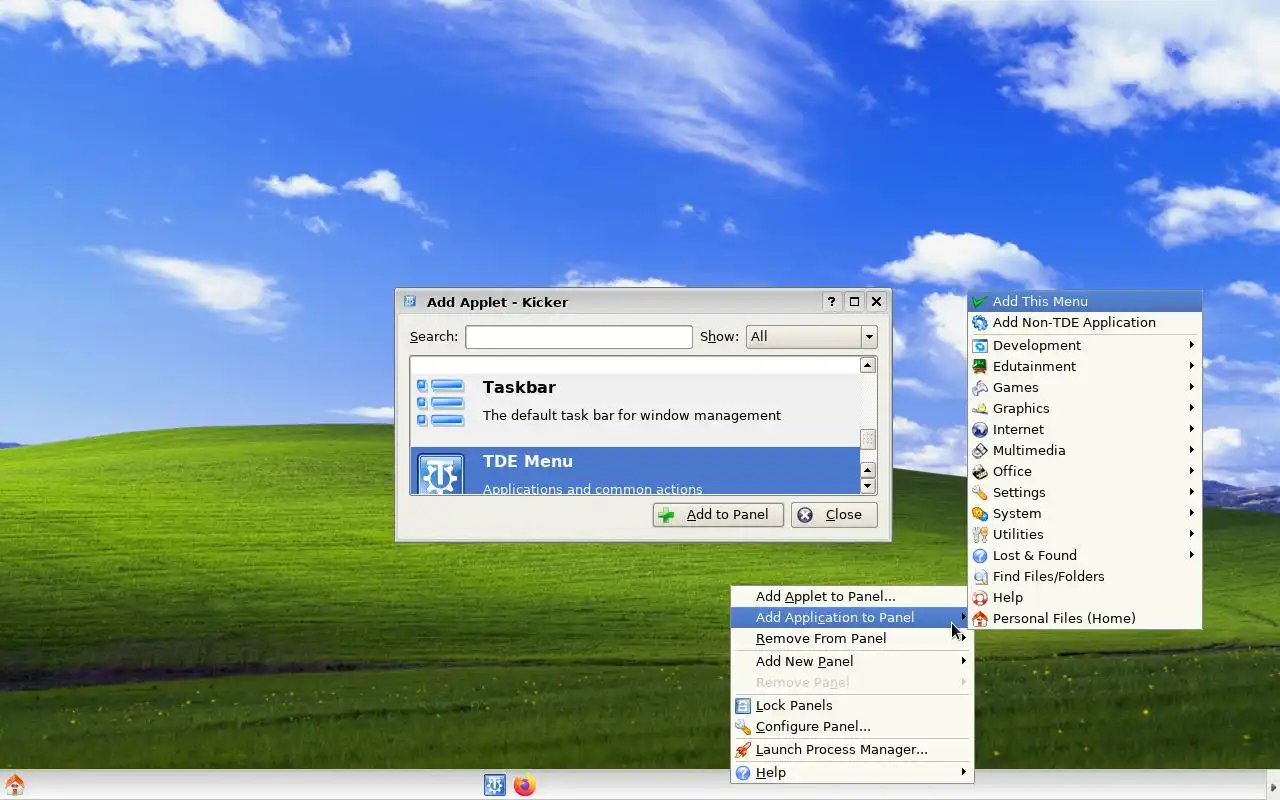This screenshot has width=1280, height=800.
Task: Click the Close button in Add Applet dialog
Action: coord(834,515)
